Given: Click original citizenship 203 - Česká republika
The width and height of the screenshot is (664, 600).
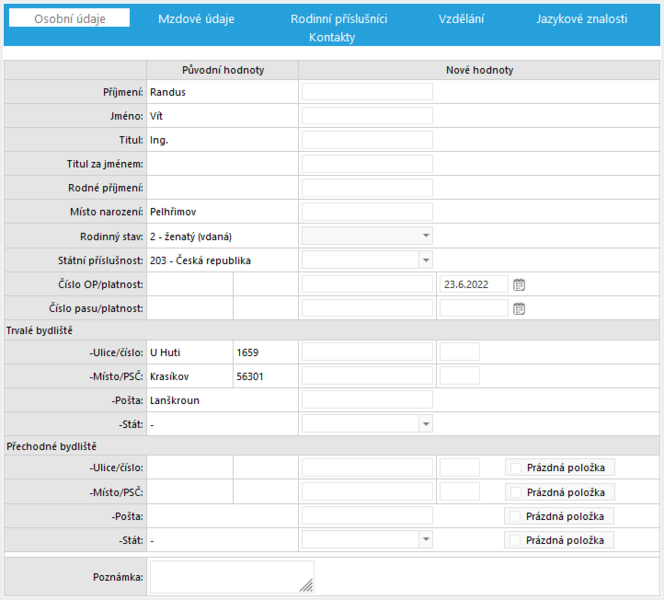Looking at the screenshot, I should click(200, 260).
